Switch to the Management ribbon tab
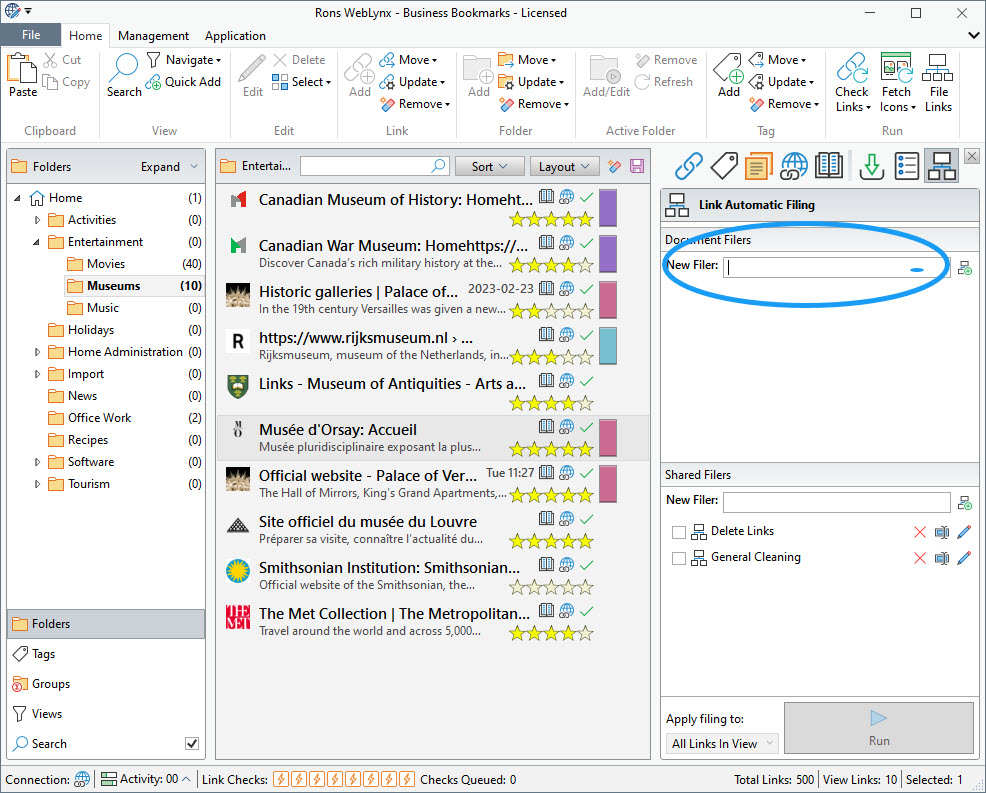 pos(153,35)
